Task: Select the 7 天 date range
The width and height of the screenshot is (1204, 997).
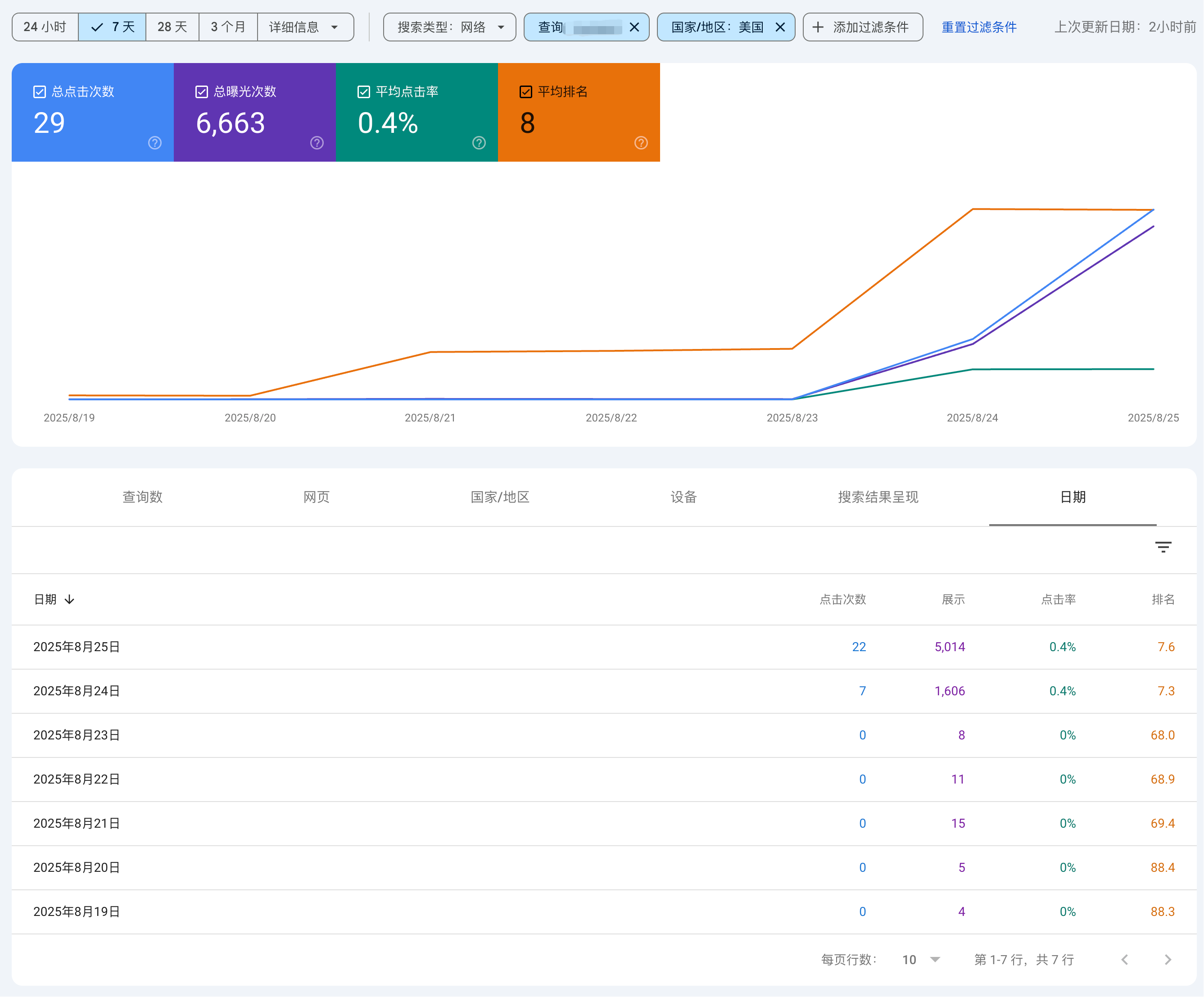Action: click(113, 27)
